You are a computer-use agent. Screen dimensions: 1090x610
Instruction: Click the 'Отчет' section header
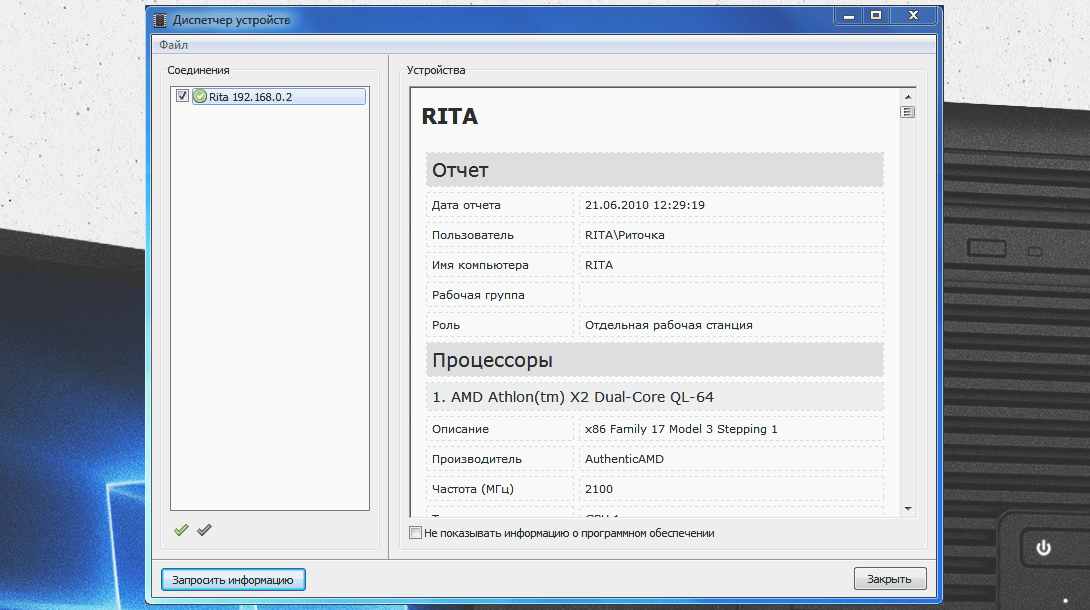pyautogui.click(x=654, y=170)
